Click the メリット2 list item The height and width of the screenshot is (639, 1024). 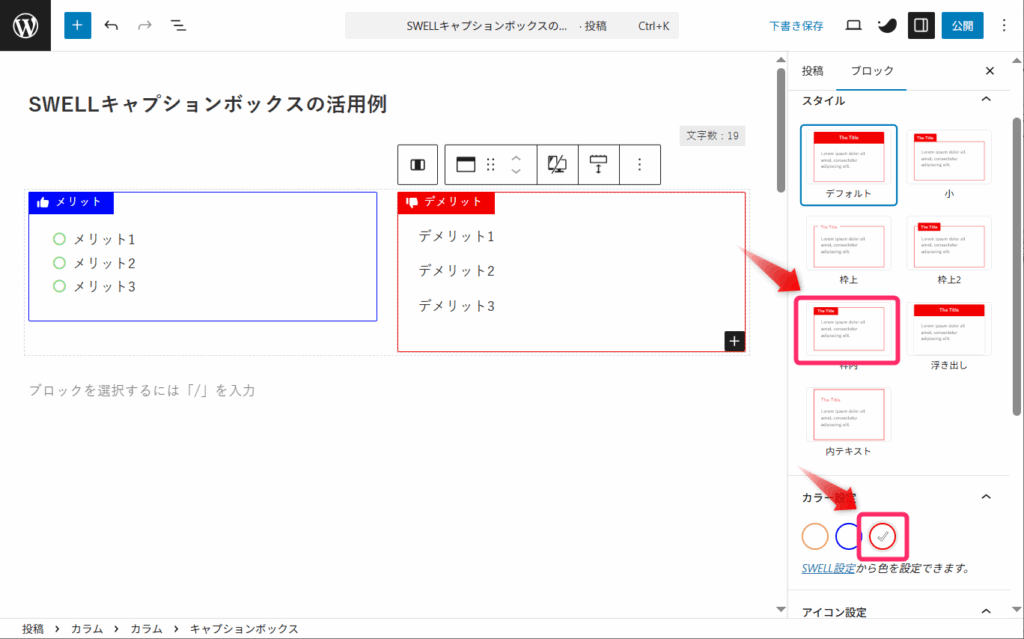(104, 263)
